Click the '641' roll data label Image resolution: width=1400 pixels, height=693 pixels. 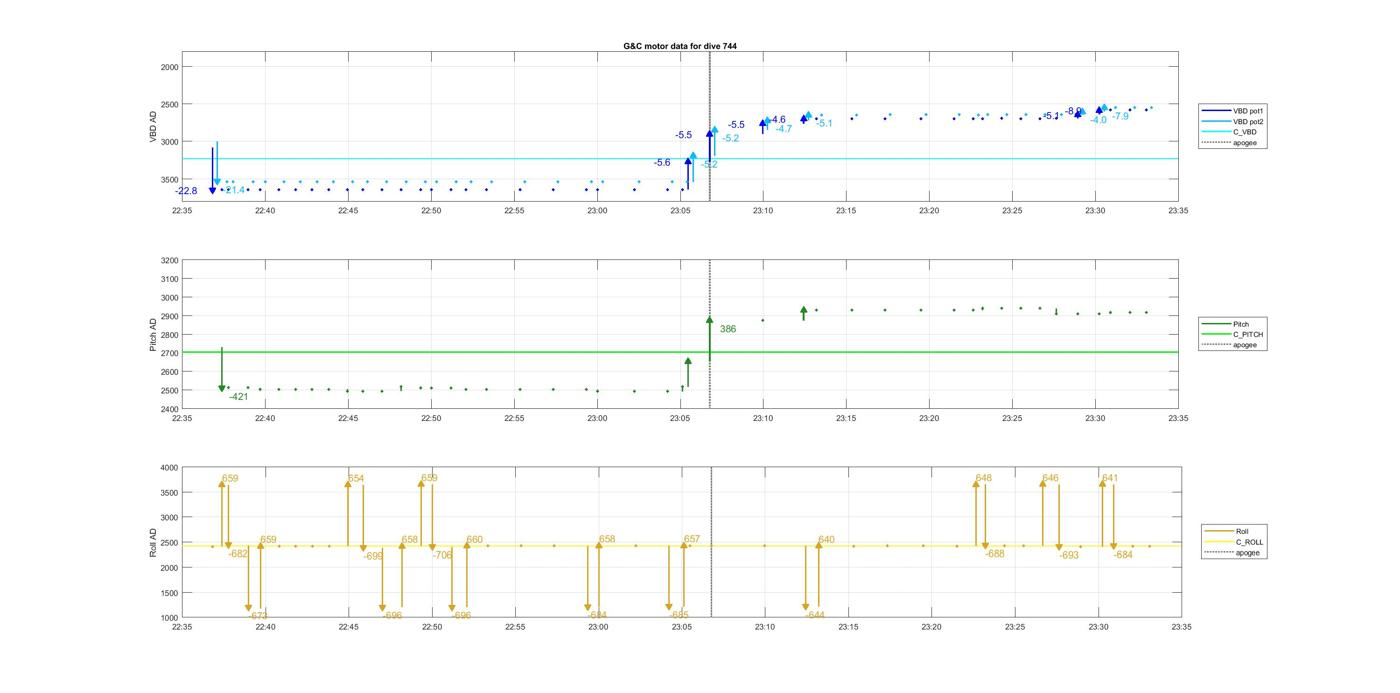coord(1110,478)
